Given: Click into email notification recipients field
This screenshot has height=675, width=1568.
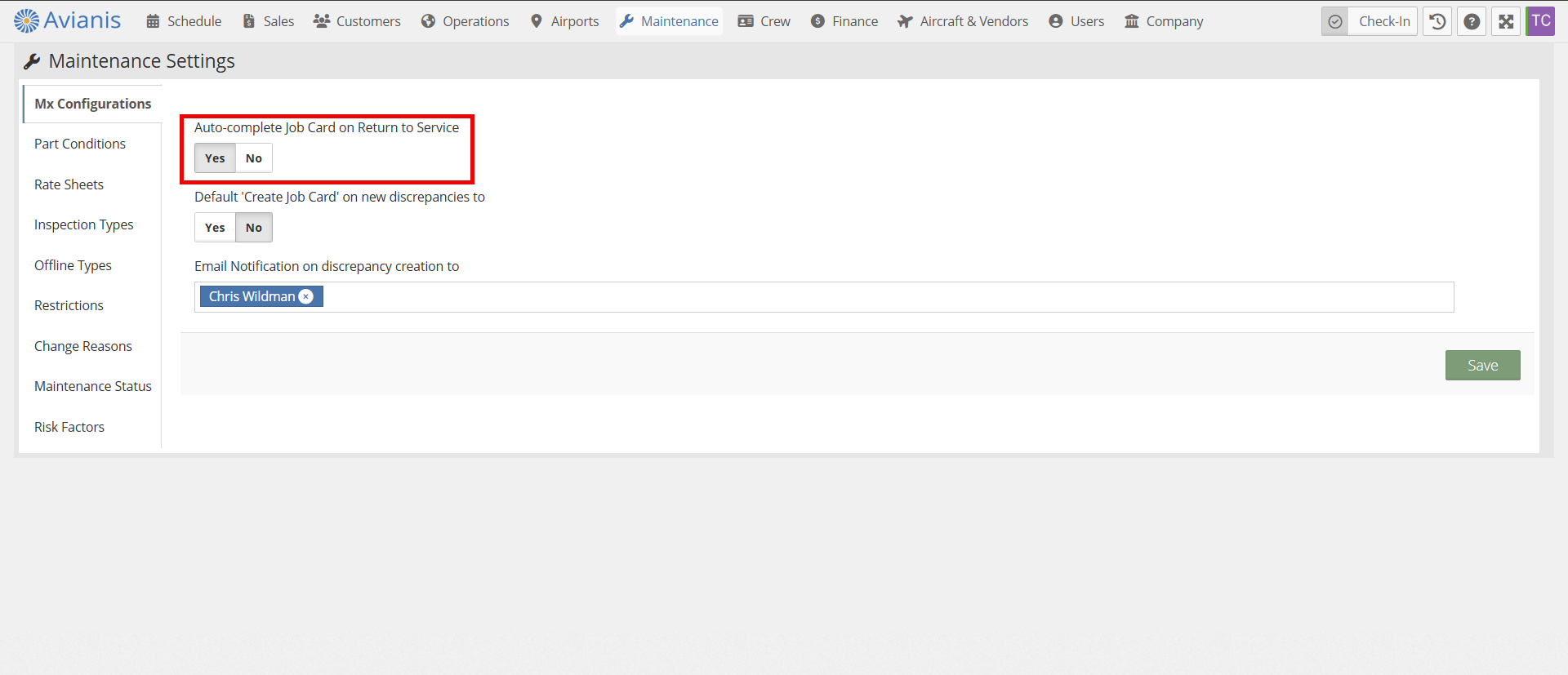Looking at the screenshot, I should [x=882, y=297].
